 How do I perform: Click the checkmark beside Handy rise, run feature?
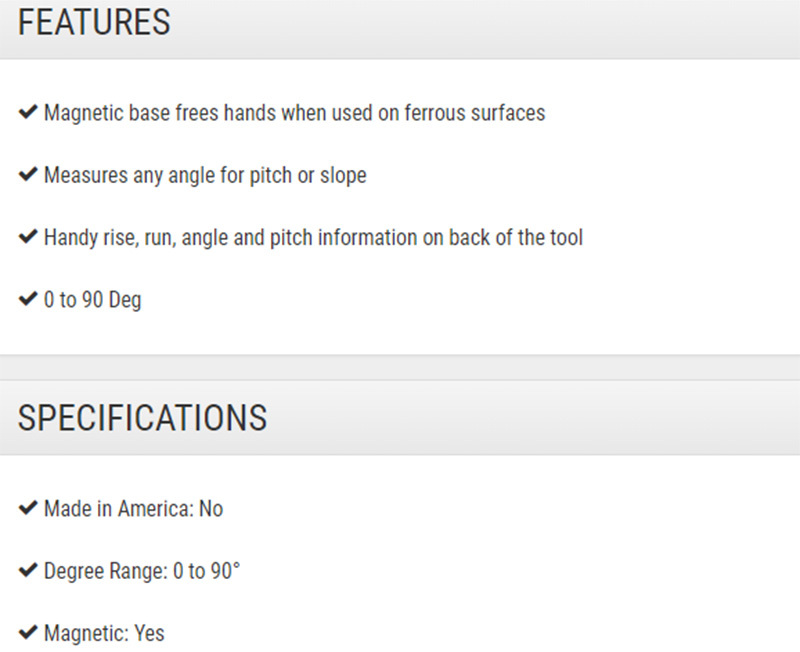(28, 236)
